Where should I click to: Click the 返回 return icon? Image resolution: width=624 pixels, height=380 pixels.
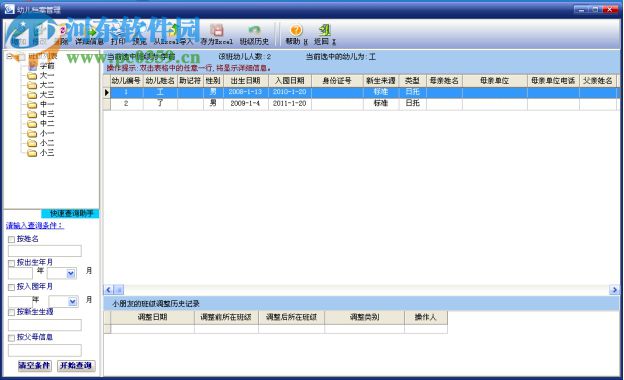pyautogui.click(x=325, y=34)
